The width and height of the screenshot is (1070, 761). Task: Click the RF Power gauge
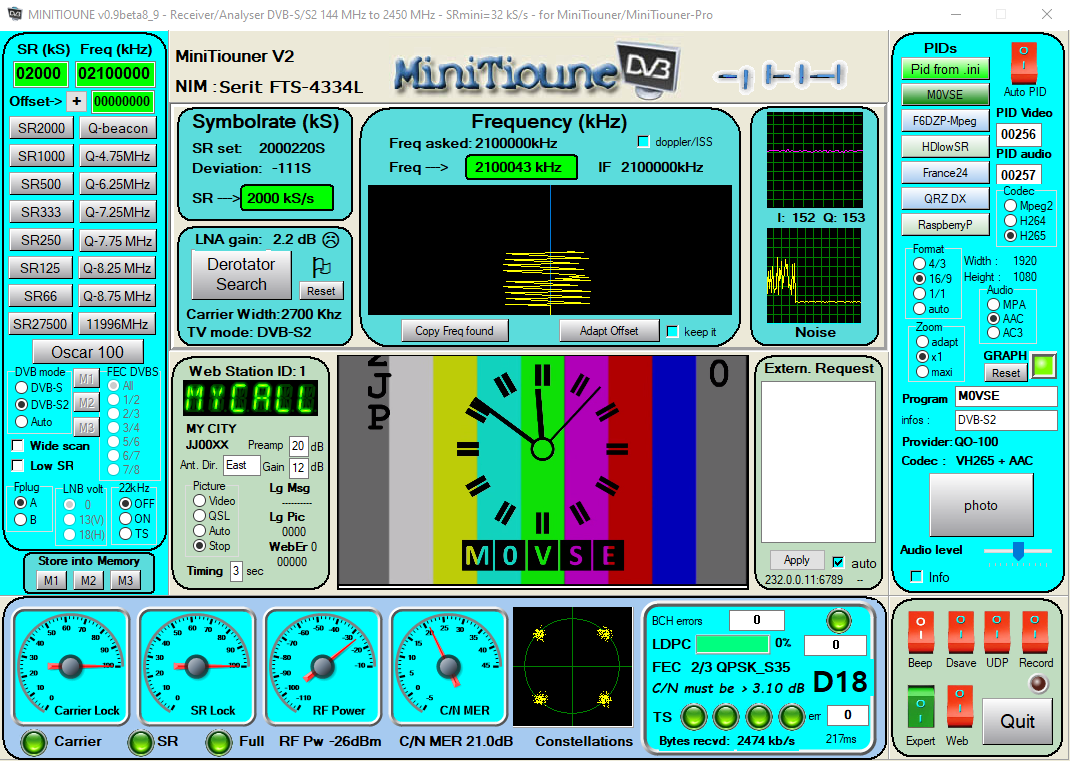pos(322,667)
